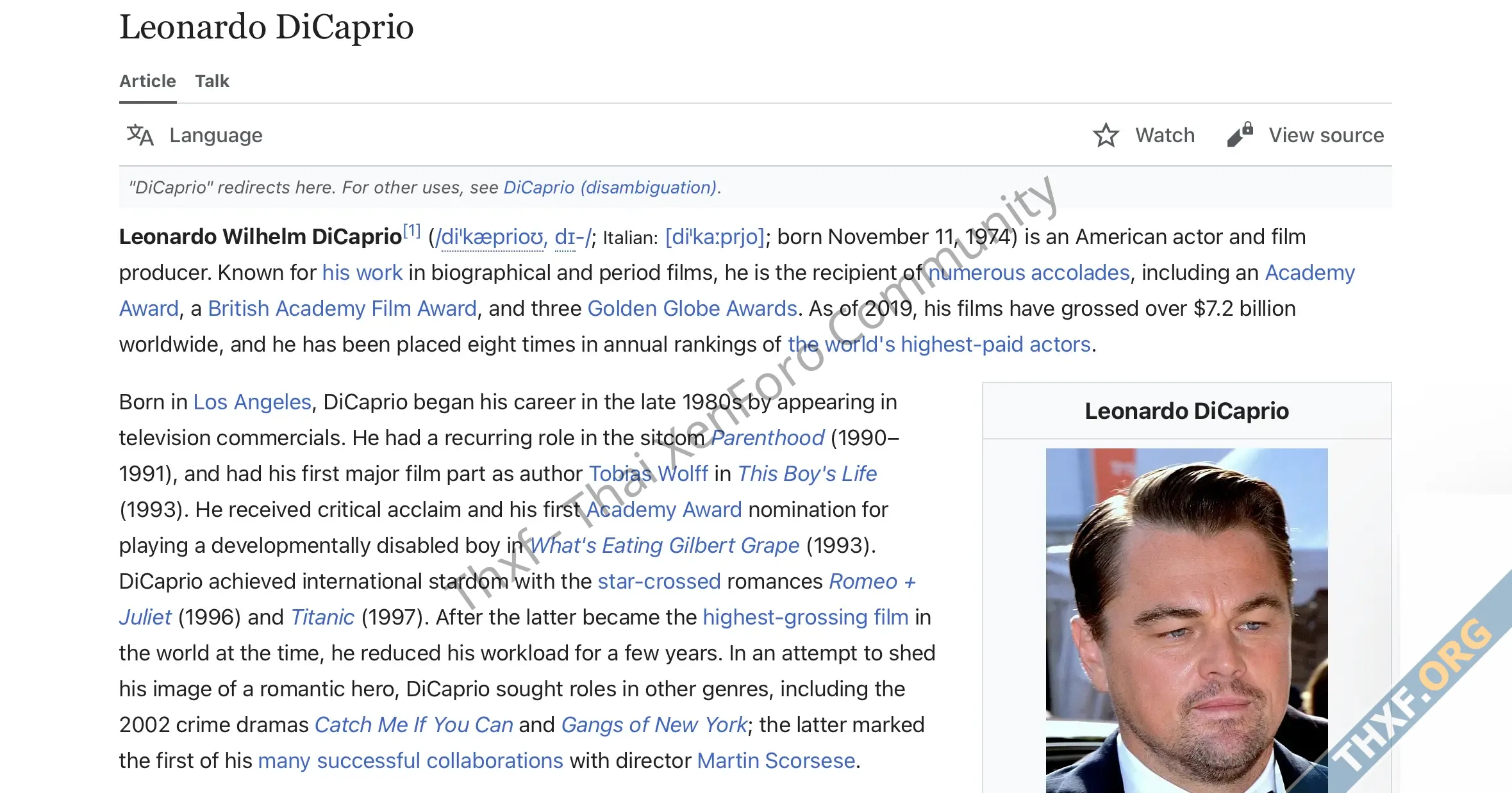Open Gangs of New York link

pyautogui.click(x=654, y=725)
